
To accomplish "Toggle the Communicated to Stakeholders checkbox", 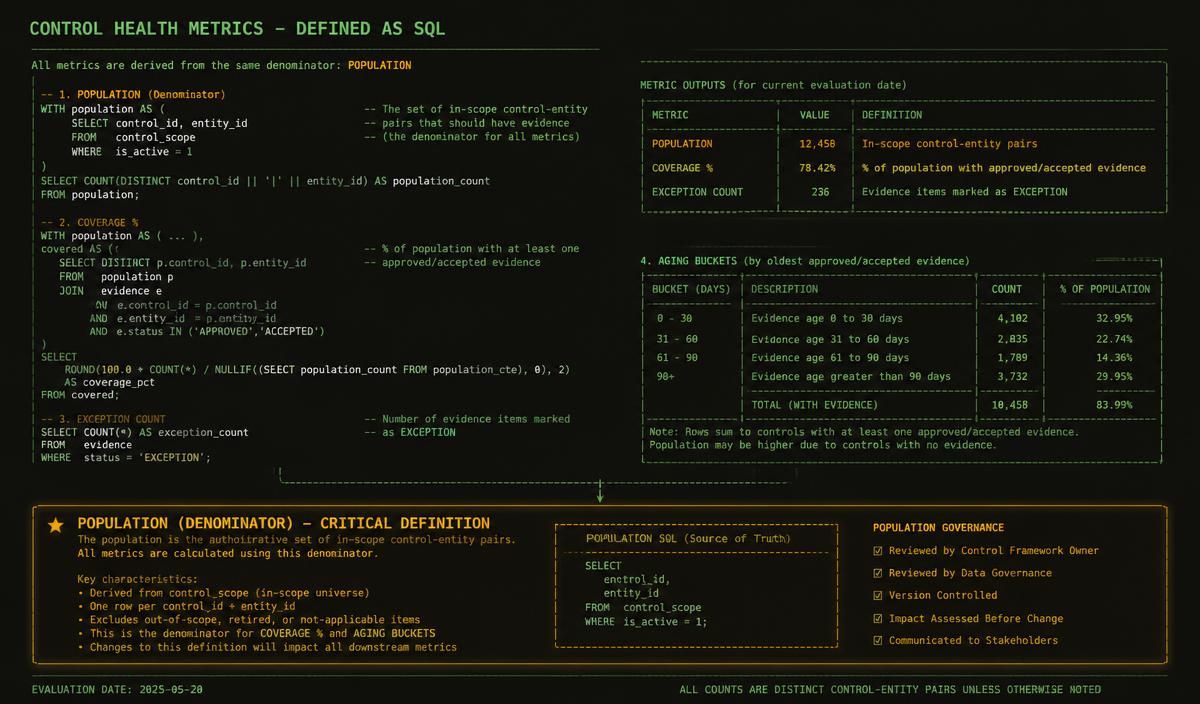I will pyautogui.click(x=878, y=641).
